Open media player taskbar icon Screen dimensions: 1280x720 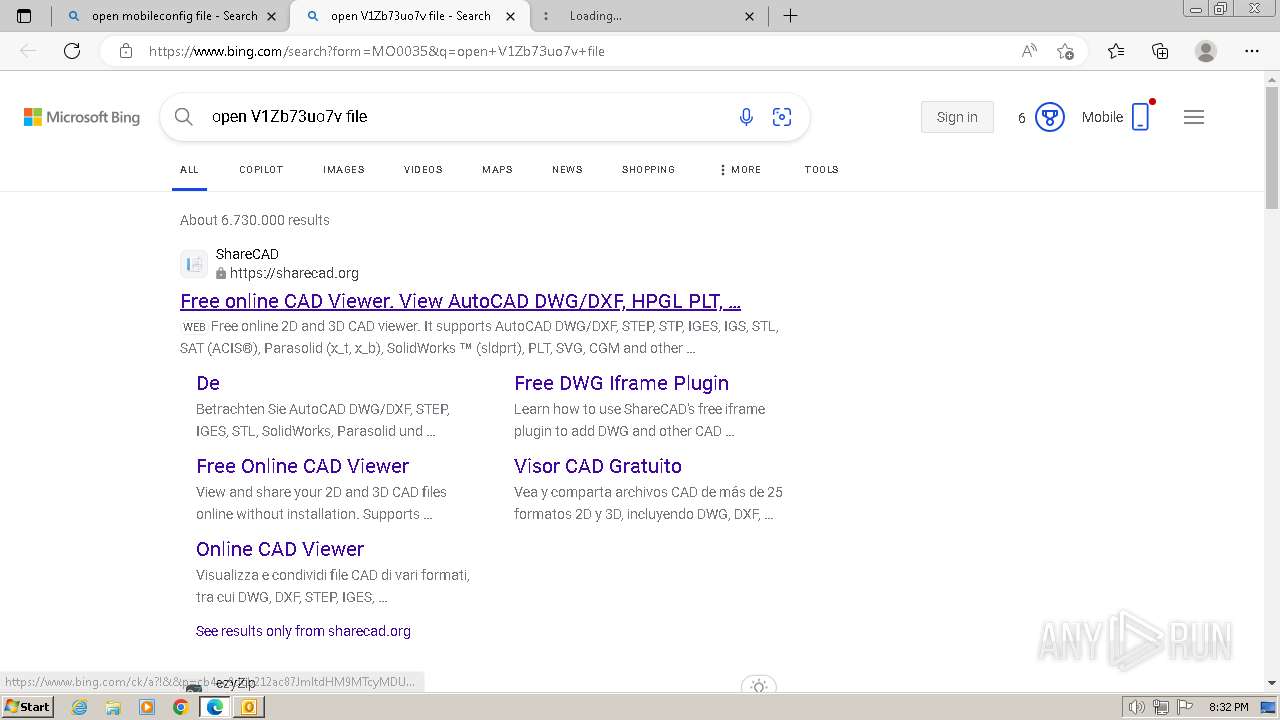coord(147,707)
